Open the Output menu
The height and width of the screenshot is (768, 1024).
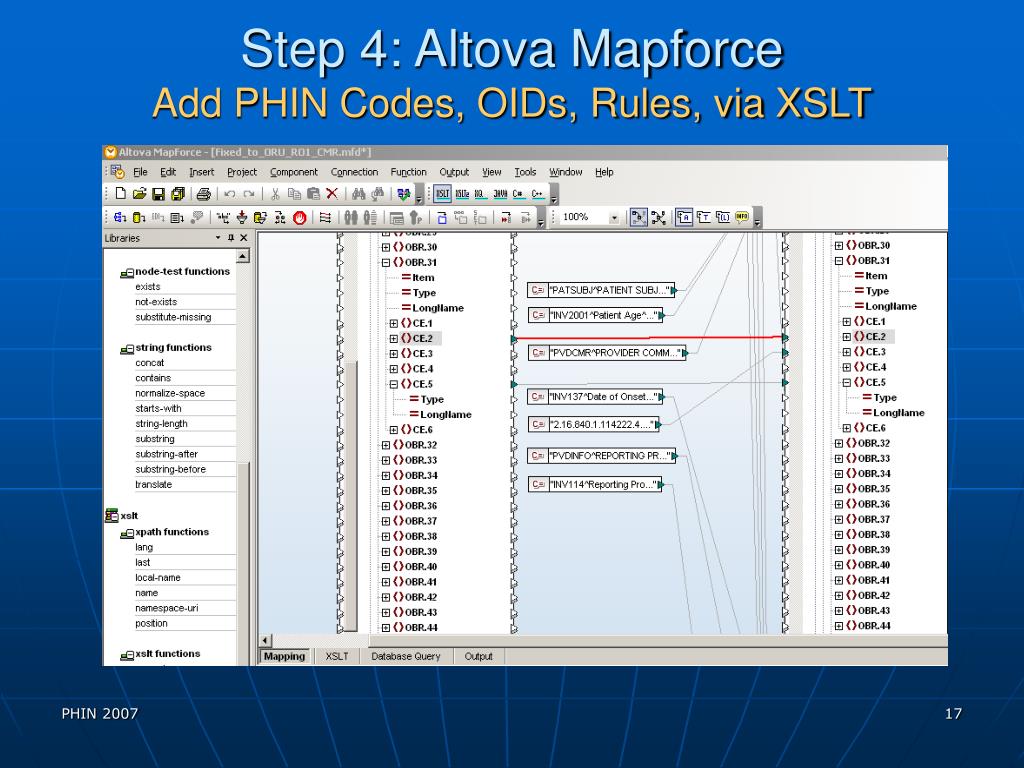[455, 172]
